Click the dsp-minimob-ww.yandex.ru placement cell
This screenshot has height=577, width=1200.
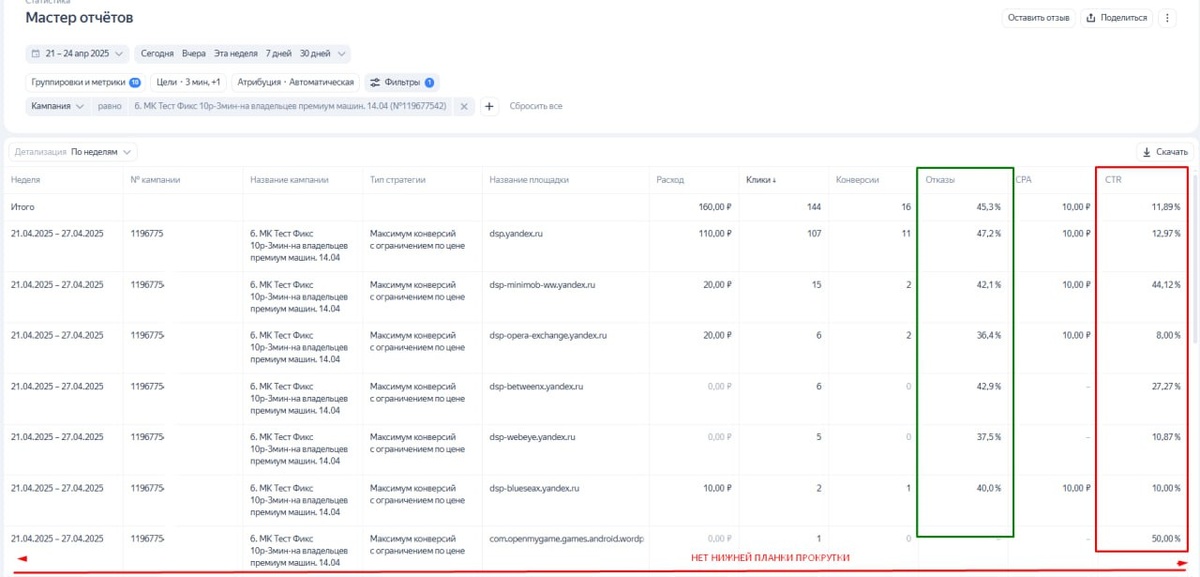tap(542, 284)
